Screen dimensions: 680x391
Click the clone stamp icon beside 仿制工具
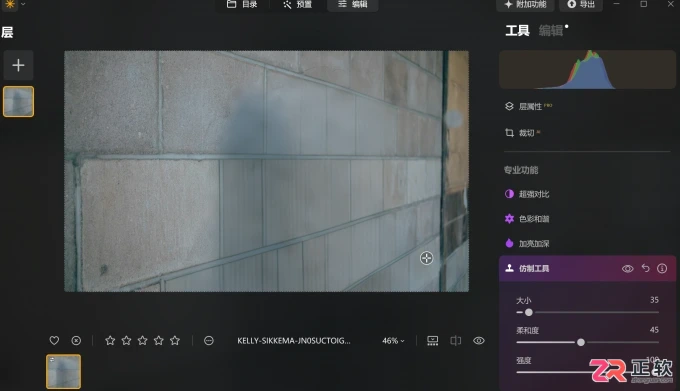pyautogui.click(x=509, y=268)
